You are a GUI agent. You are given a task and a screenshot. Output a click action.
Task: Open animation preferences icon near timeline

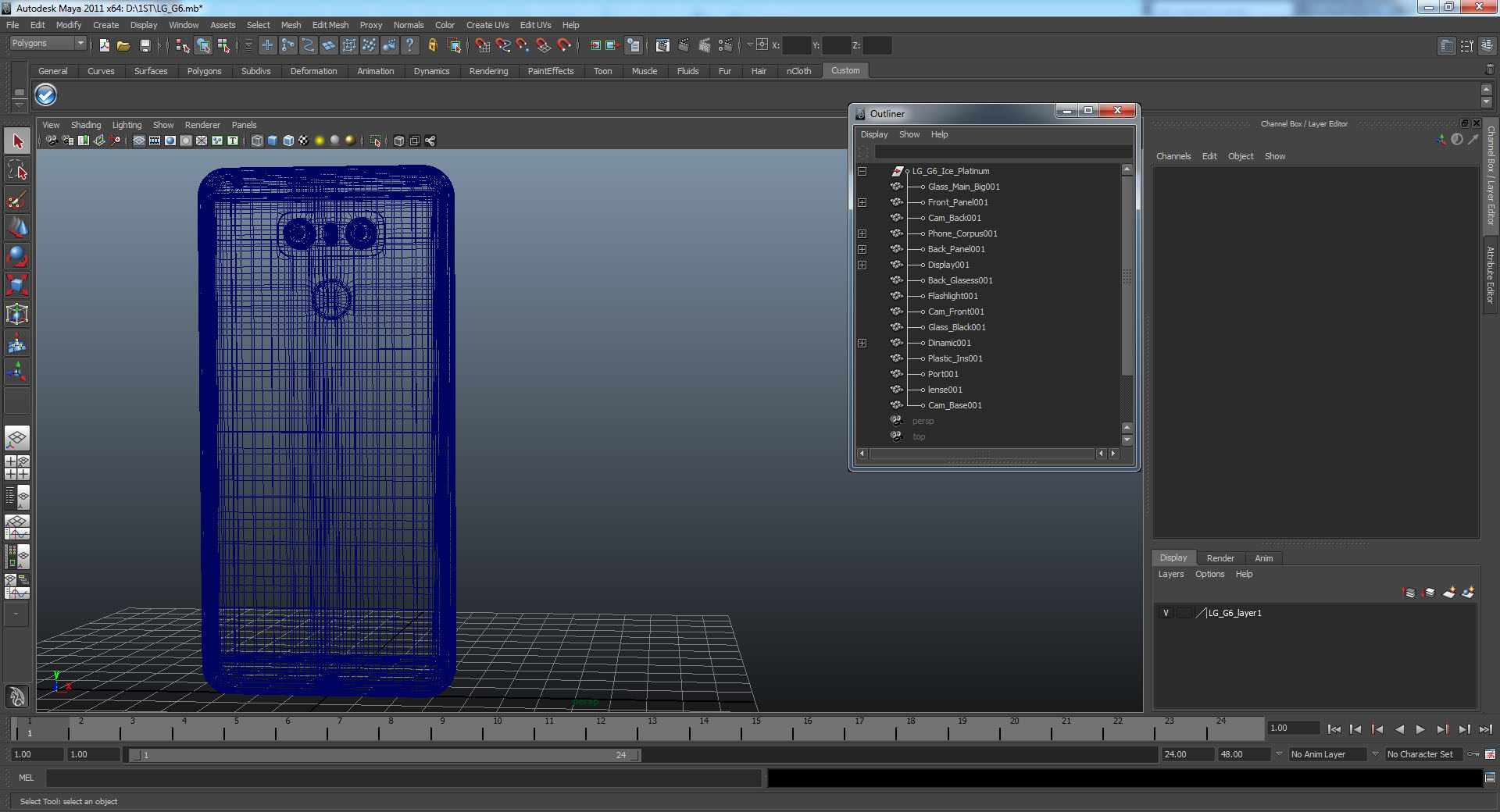click(x=1490, y=754)
